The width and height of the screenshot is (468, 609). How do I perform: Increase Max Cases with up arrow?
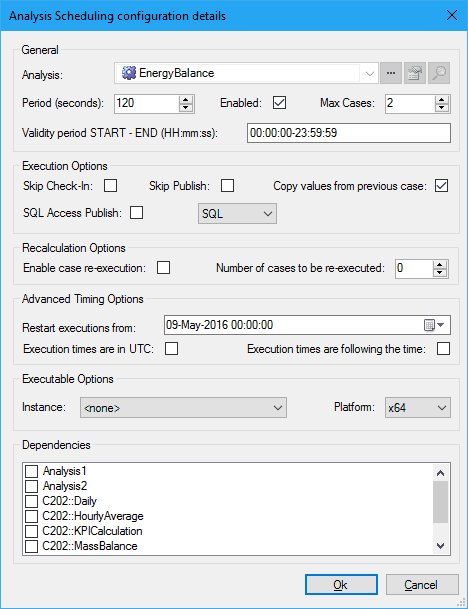coord(441,99)
